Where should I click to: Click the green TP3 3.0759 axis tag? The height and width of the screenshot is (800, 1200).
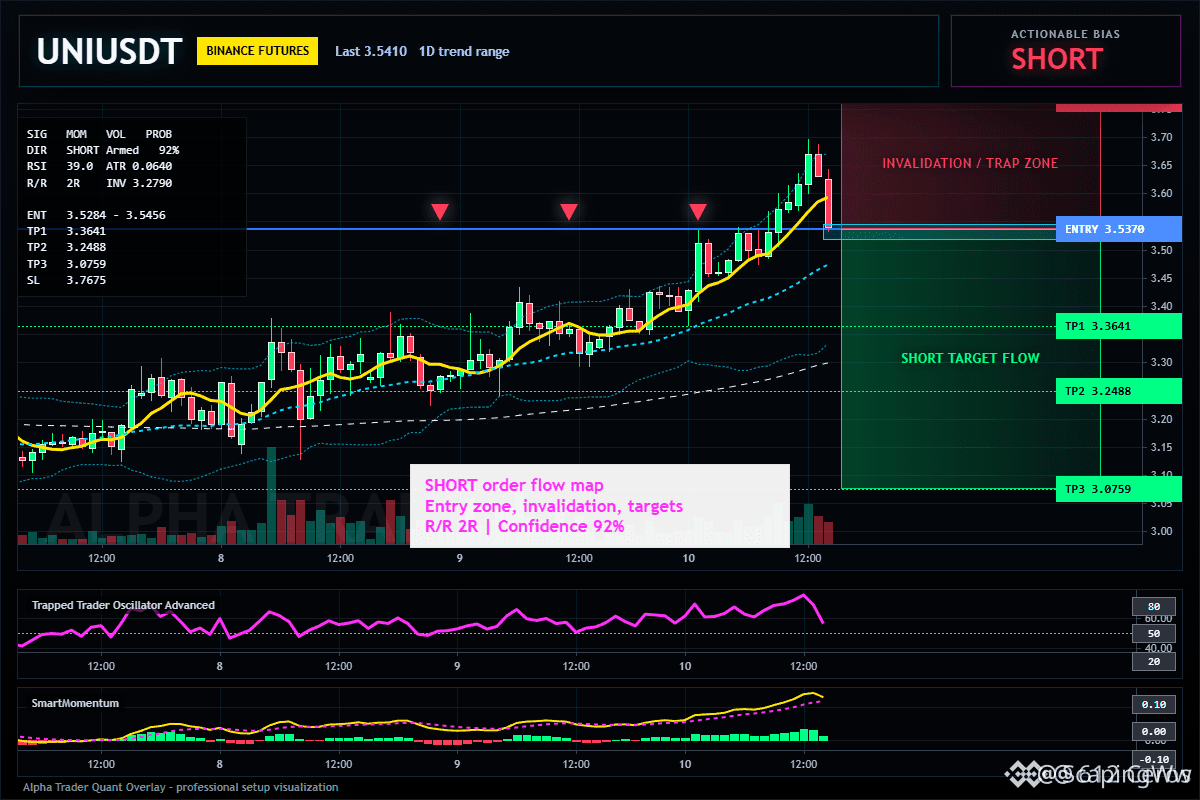click(x=1118, y=489)
